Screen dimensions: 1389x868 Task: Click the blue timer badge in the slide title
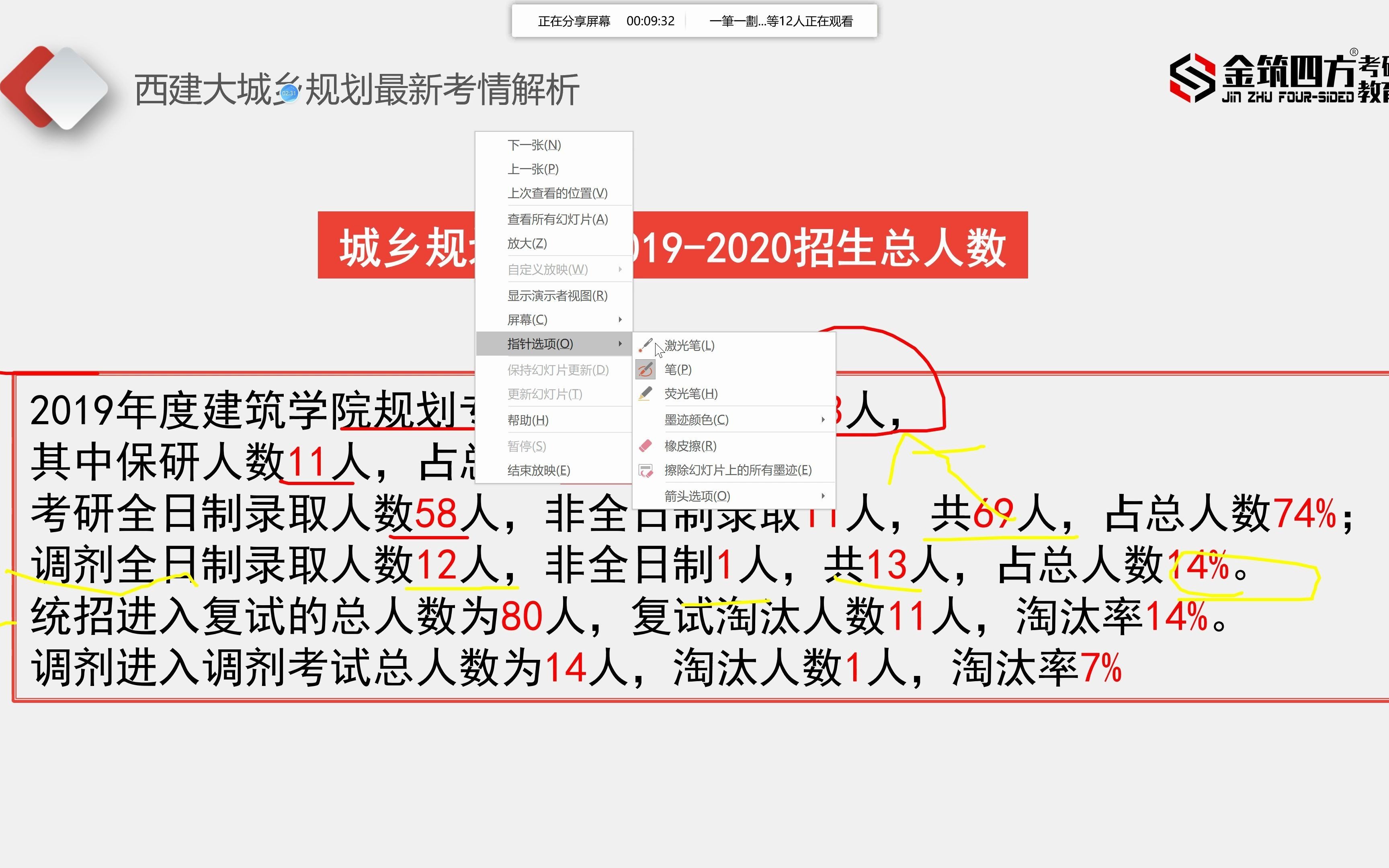[289, 93]
